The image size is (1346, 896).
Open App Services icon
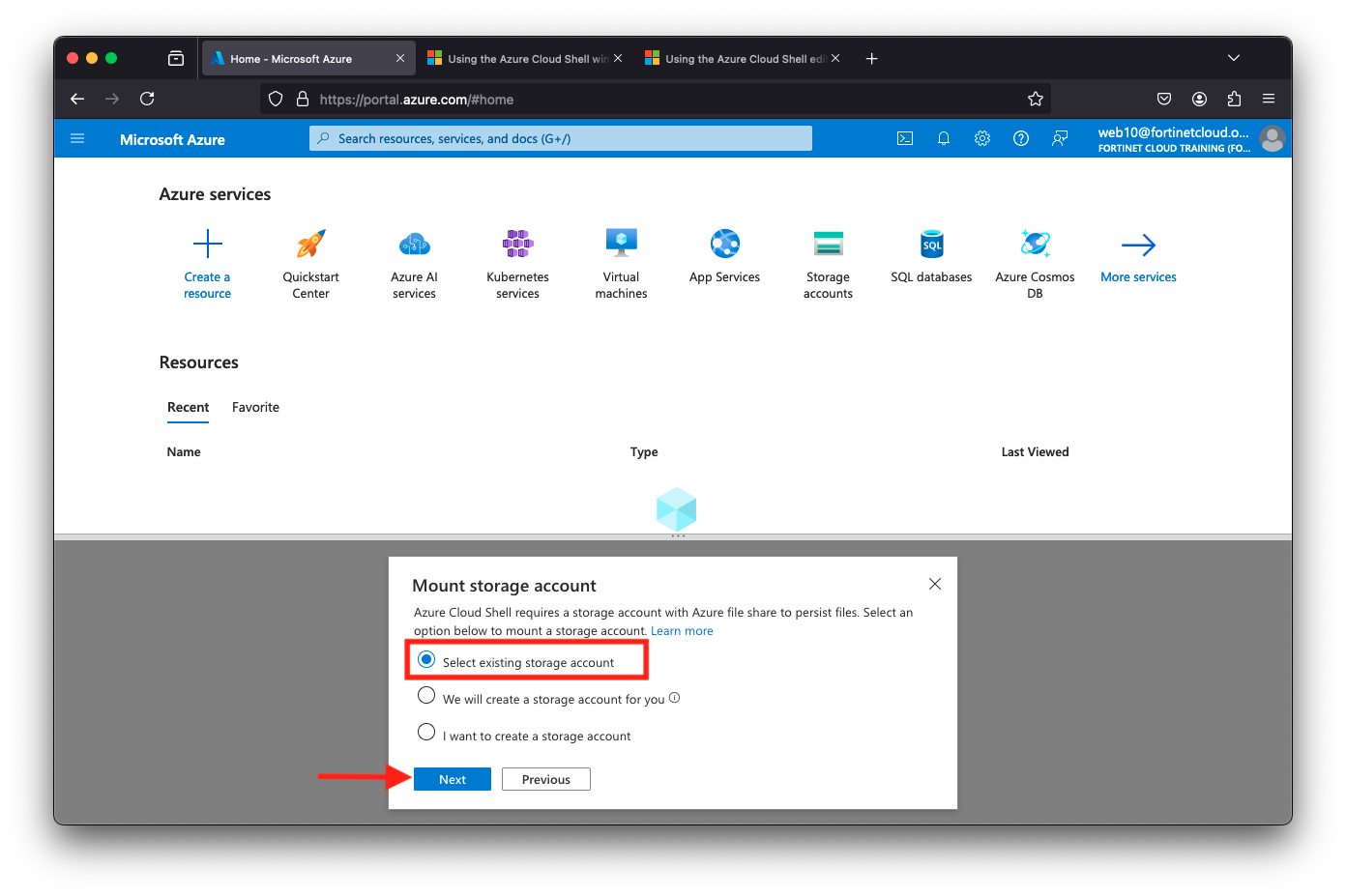[x=725, y=244]
